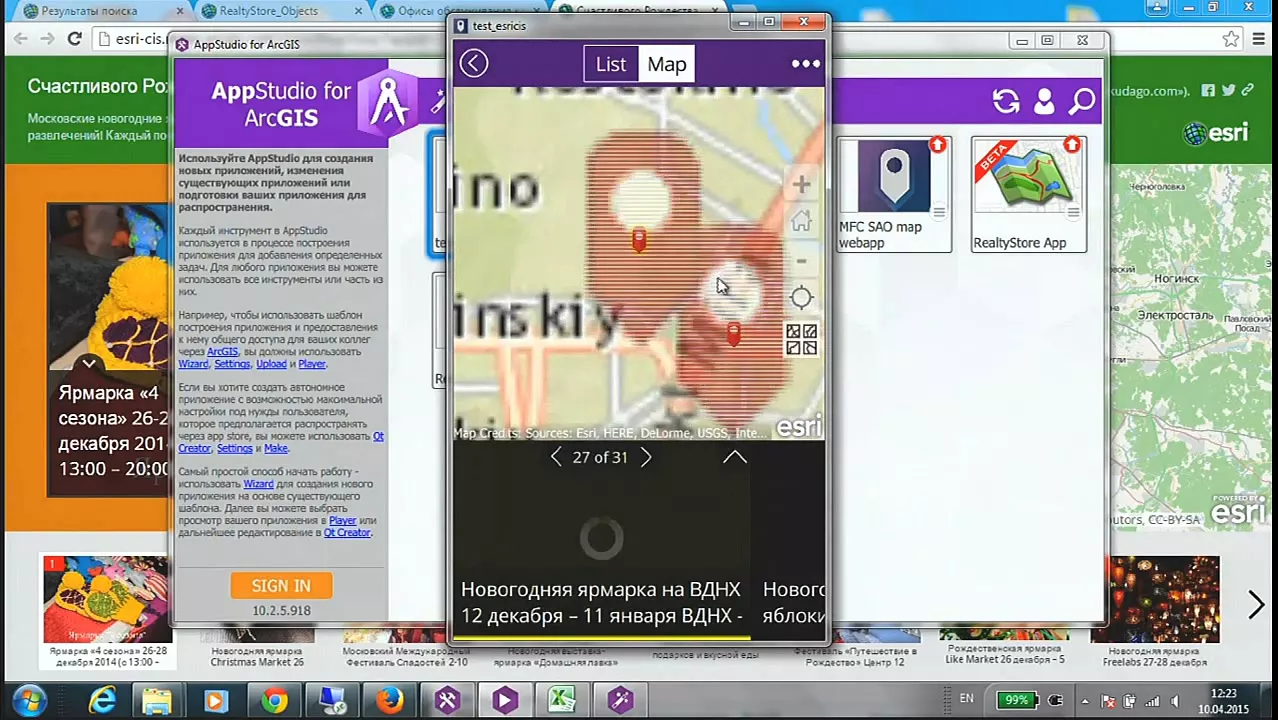This screenshot has height=720, width=1278.
Task: Click the browser forward arrow
Action: [x=47, y=39]
